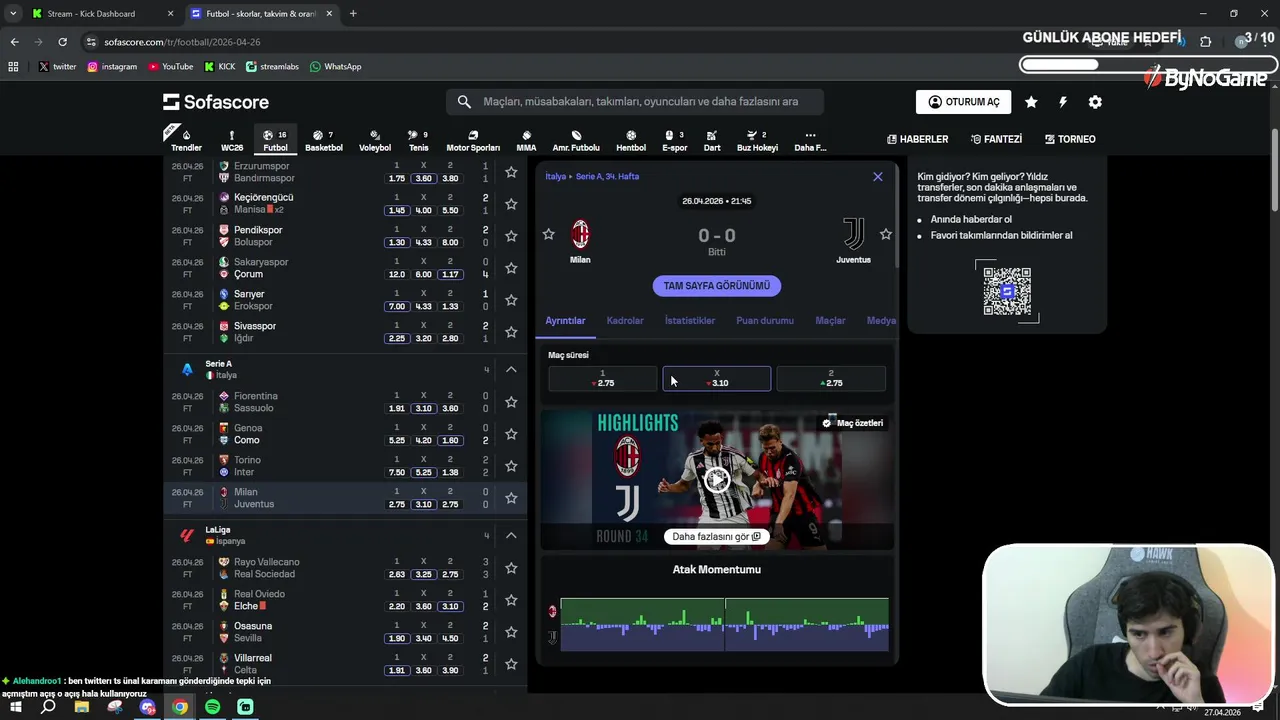The image size is (1280, 720).
Task: Collapse the LaLiga league section
Action: (x=511, y=536)
